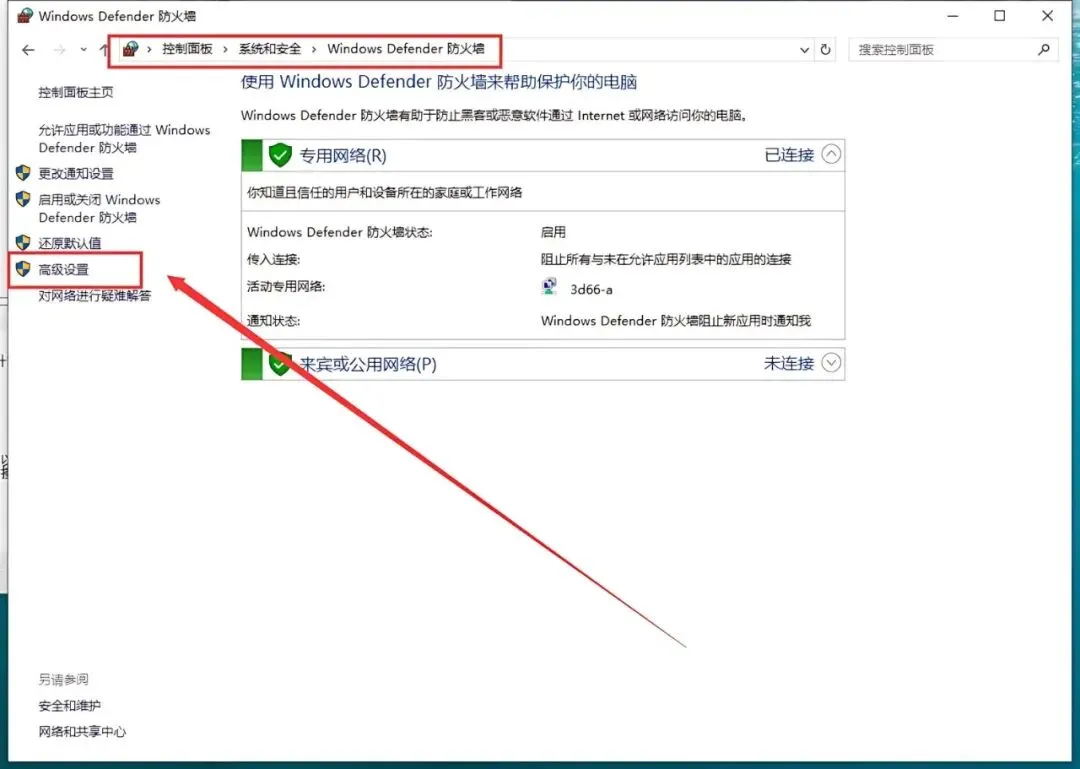Open 启用或关闭 Windows Defender 防火墙
The image size is (1080, 769).
(x=99, y=208)
